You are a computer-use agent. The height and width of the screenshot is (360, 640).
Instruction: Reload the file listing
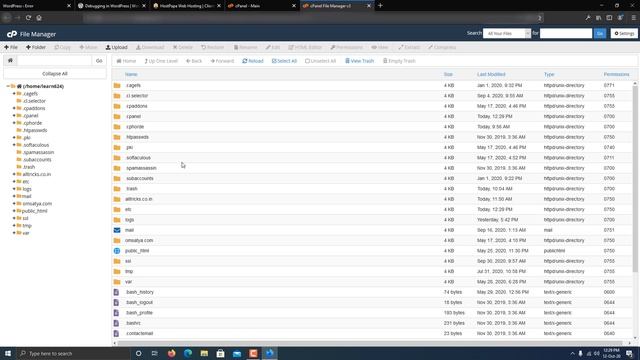tap(253, 61)
